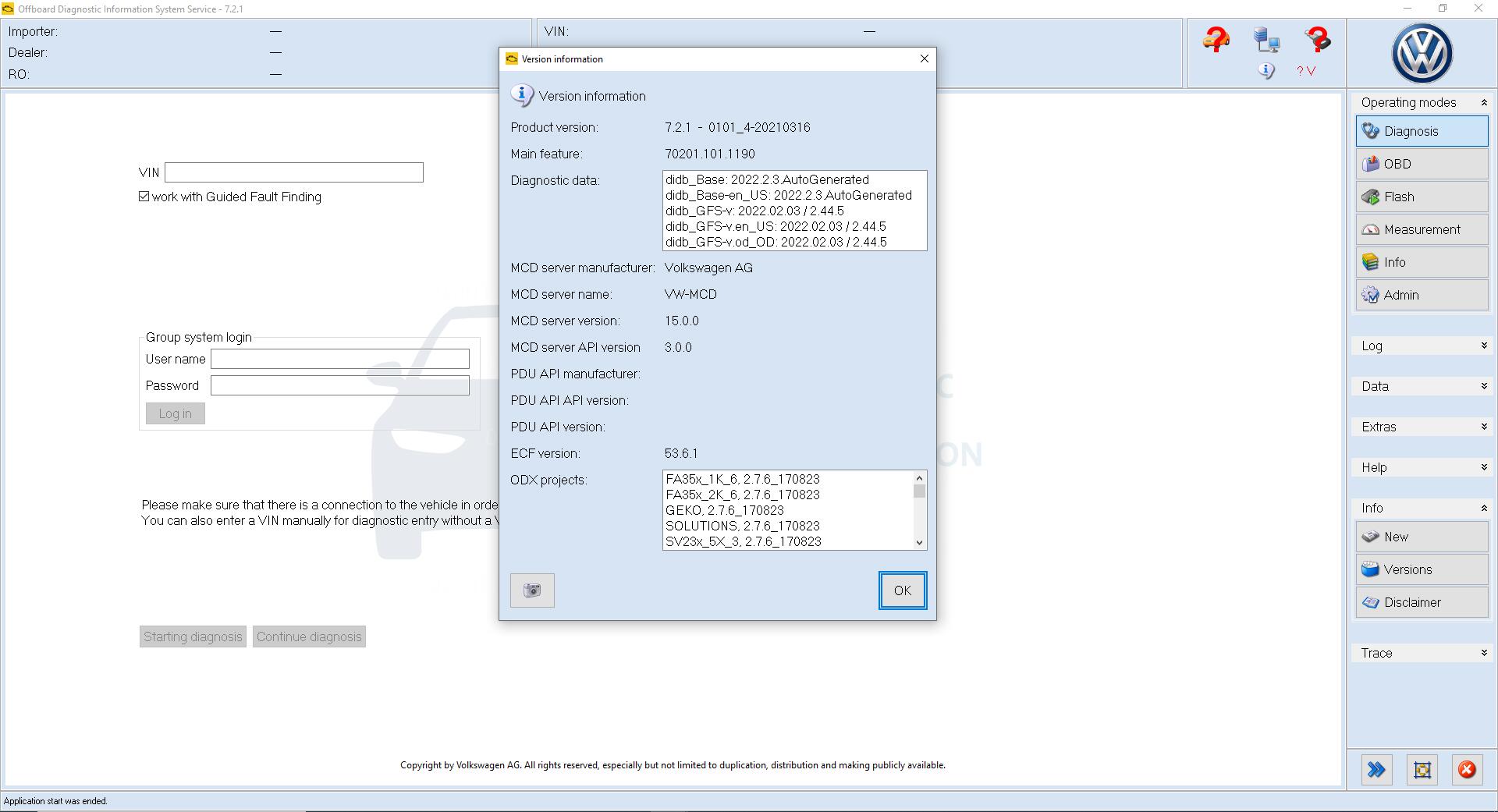
Task: Select the Measurement operating mode
Action: point(1422,229)
